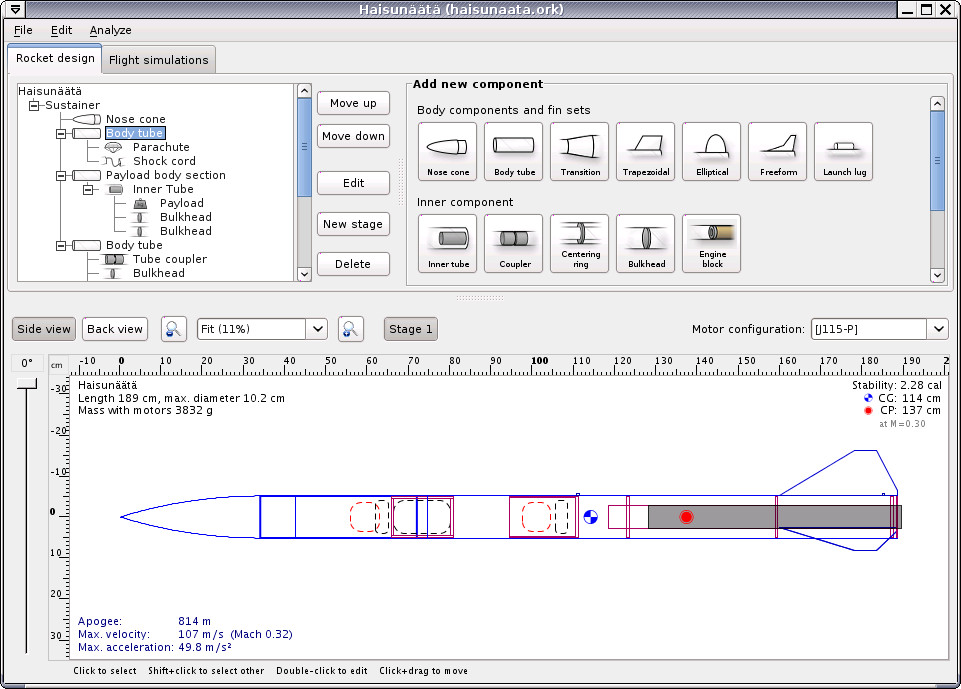
Task: Collapse the Payload body section tree node
Action: 61,175
